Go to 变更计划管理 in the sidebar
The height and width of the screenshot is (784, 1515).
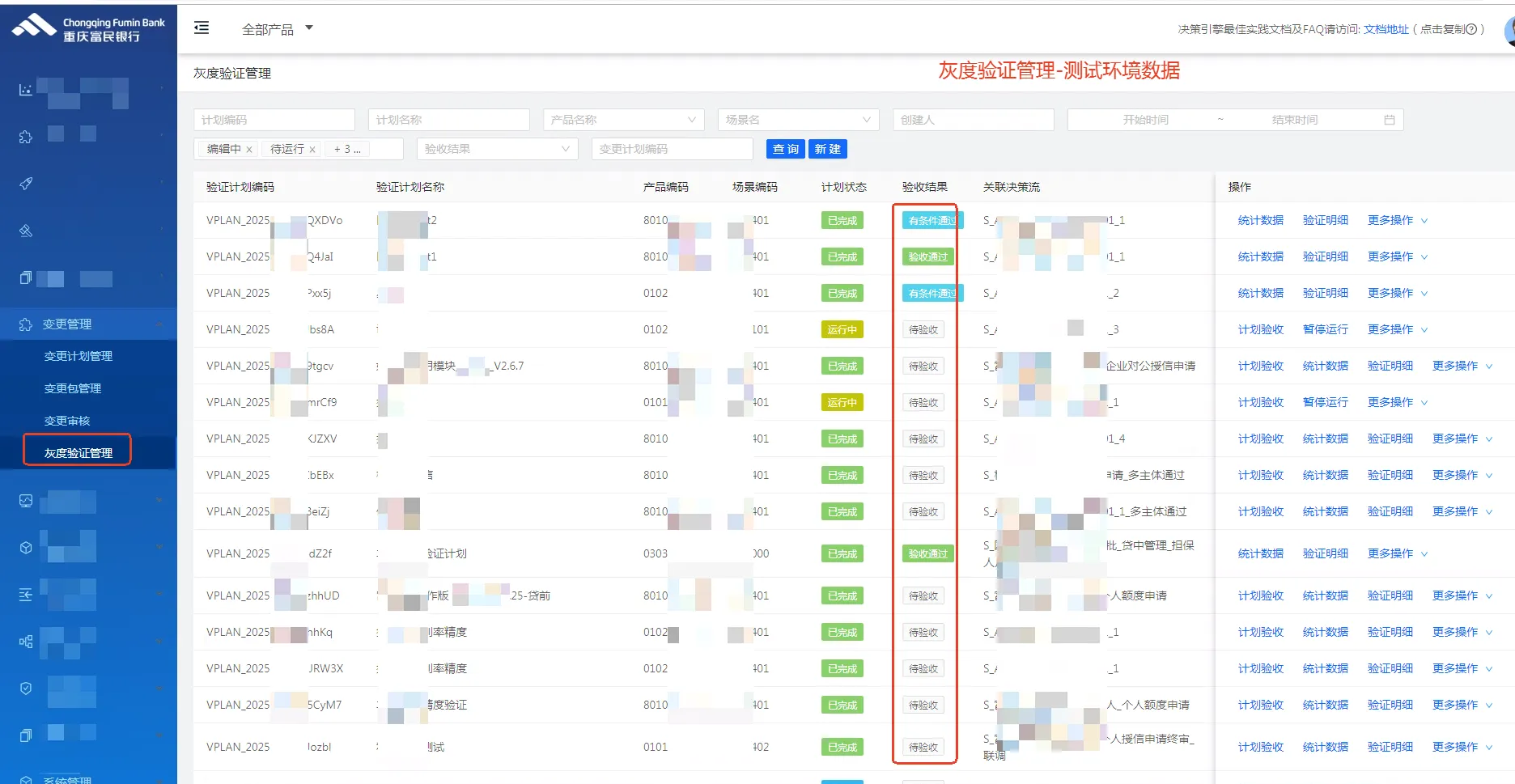click(x=79, y=356)
